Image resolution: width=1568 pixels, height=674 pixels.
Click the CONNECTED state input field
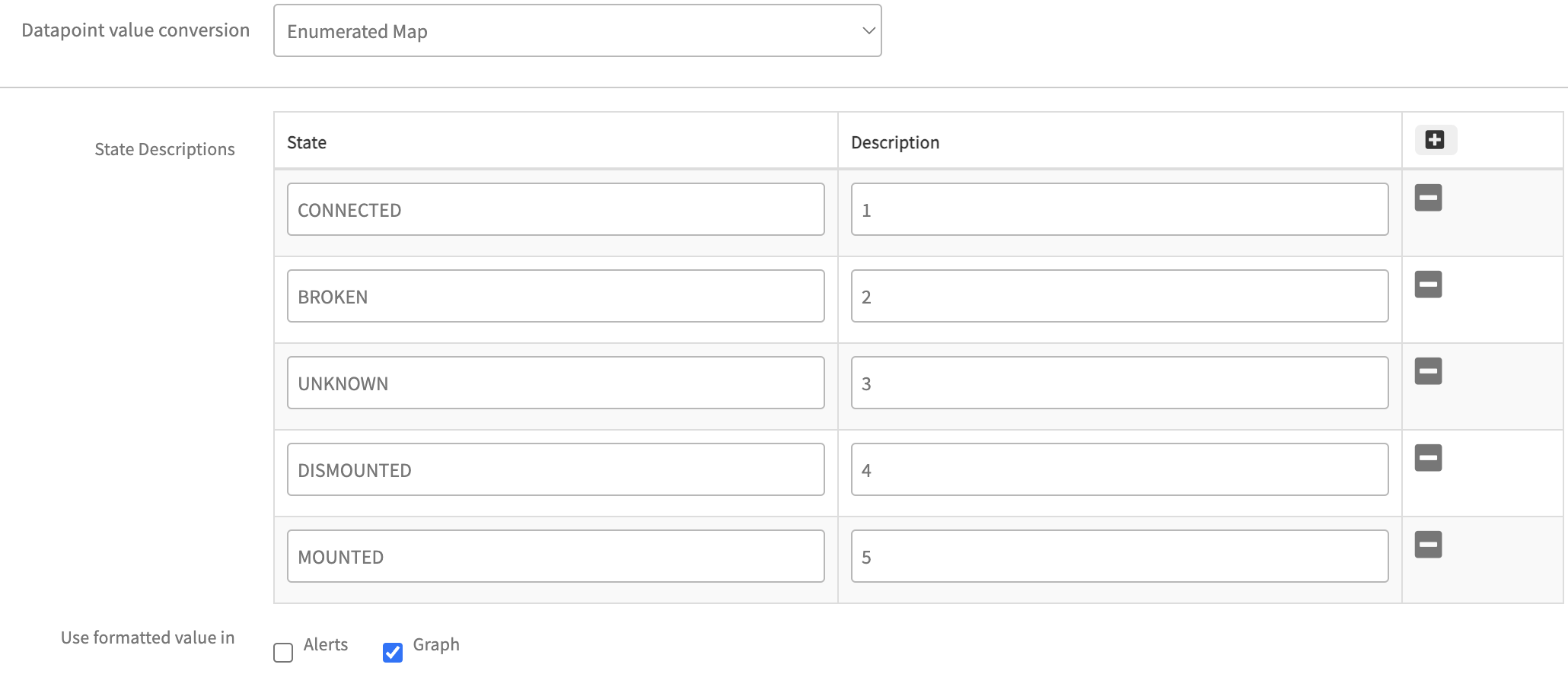pos(556,210)
